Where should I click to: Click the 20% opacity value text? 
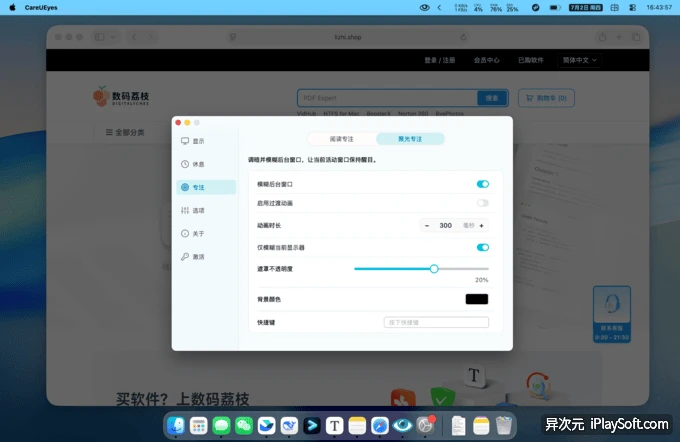click(481, 280)
